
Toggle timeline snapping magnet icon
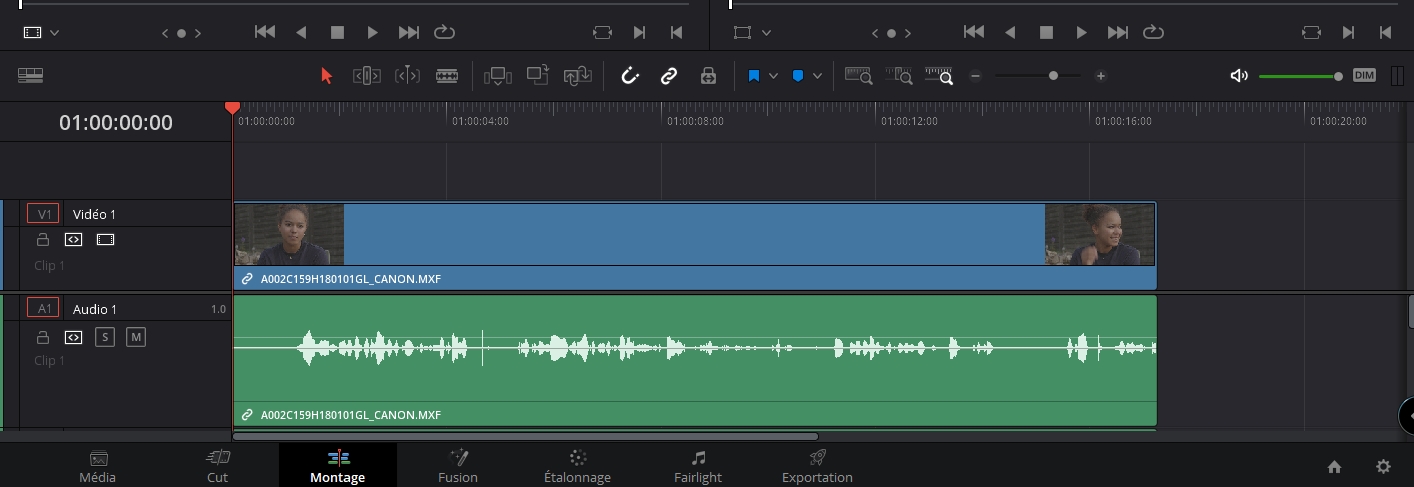pyautogui.click(x=630, y=76)
